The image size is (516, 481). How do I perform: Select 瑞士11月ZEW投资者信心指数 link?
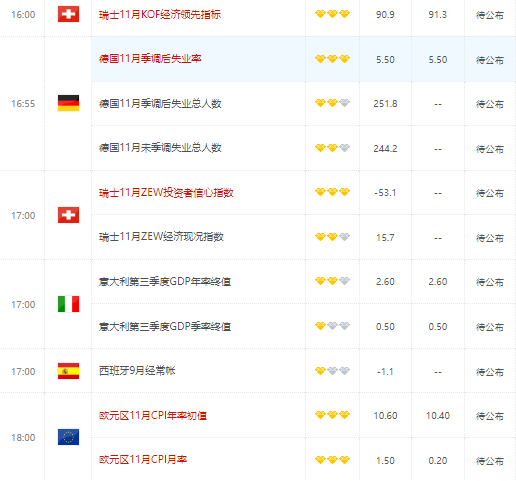coord(166,192)
